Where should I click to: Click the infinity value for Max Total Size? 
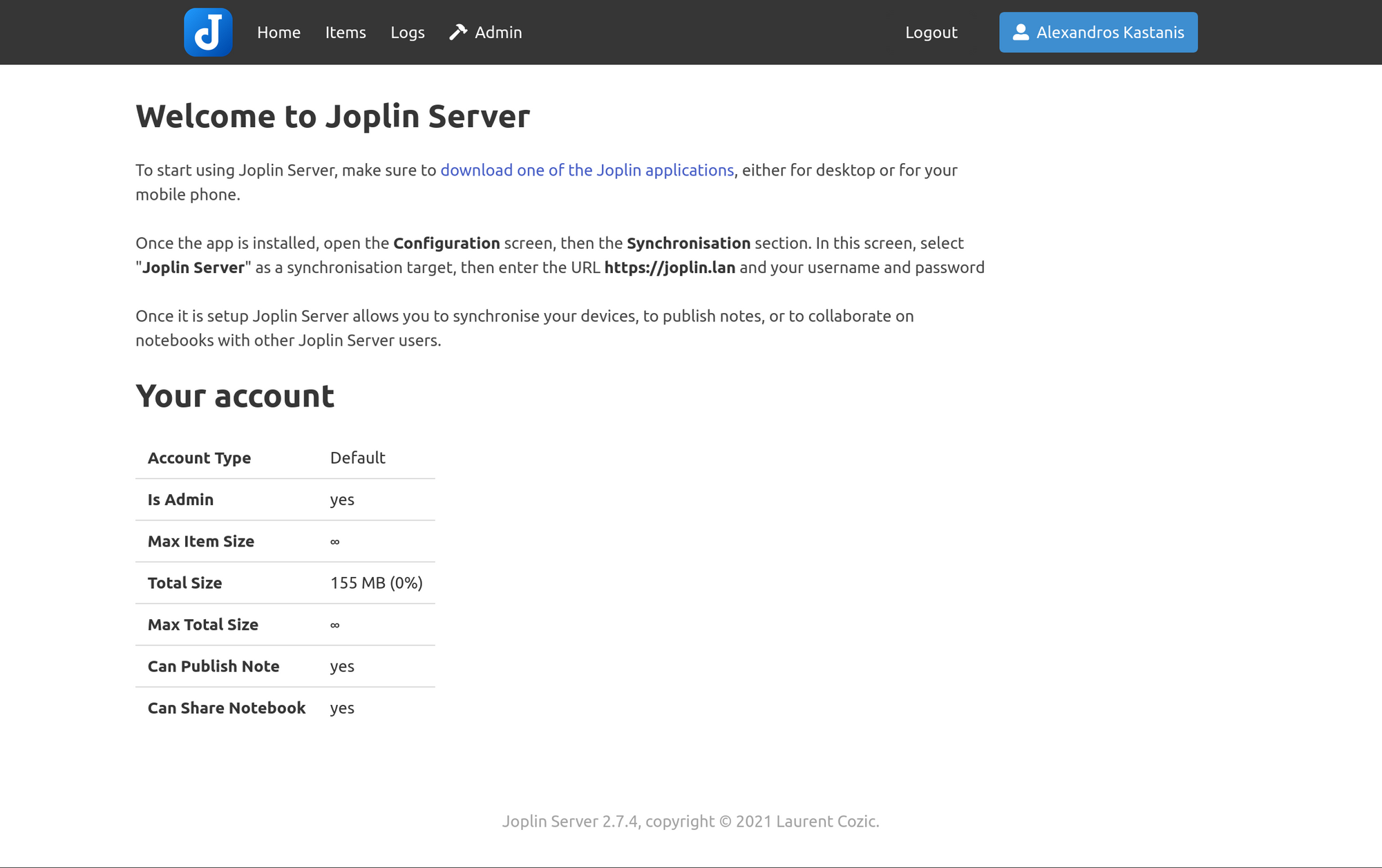click(335, 625)
